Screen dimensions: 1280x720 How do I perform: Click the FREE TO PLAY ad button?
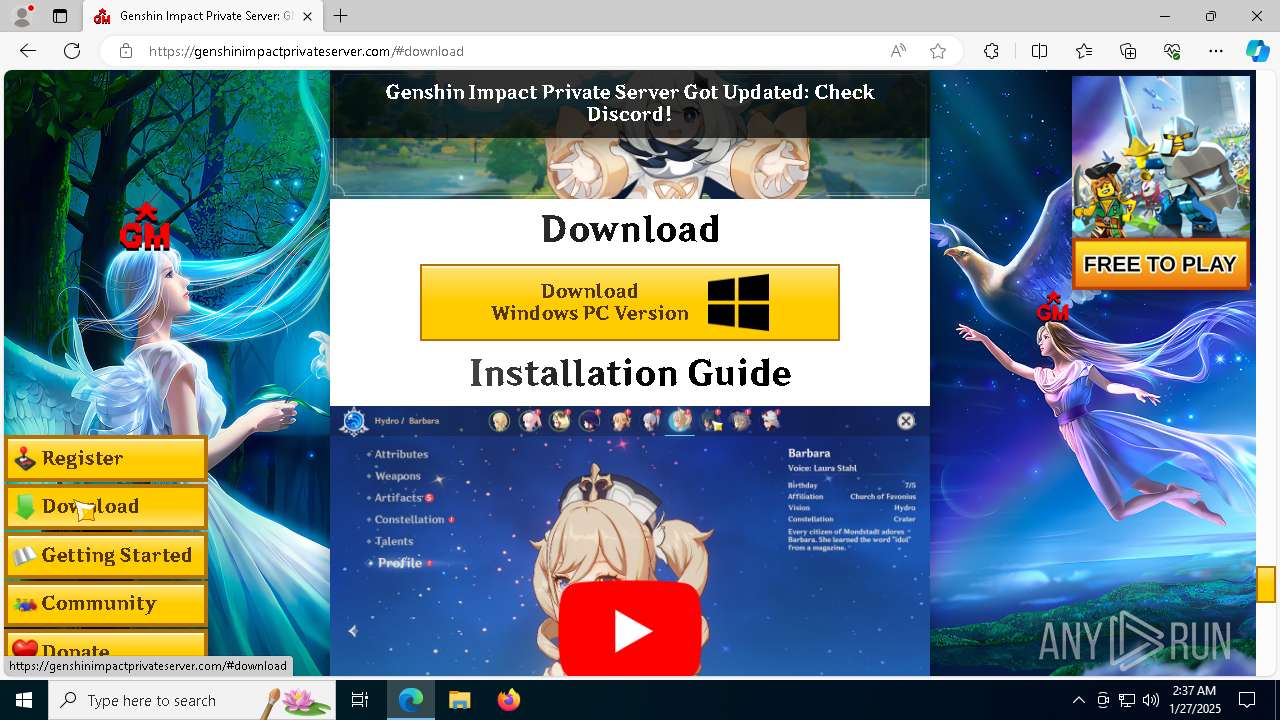1160,264
